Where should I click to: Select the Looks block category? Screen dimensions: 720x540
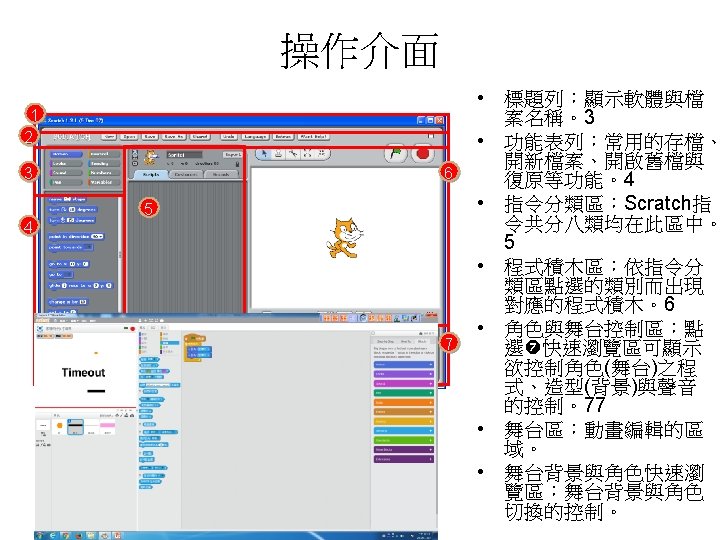[x=67, y=163]
